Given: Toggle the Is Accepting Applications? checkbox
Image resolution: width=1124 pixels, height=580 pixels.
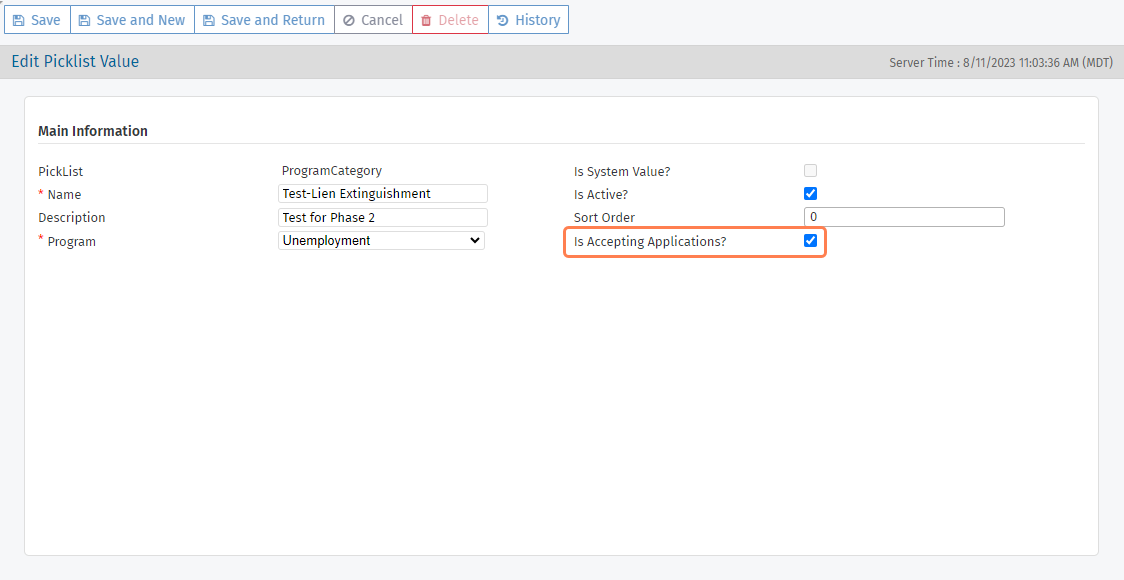Looking at the screenshot, I should click(x=811, y=241).
